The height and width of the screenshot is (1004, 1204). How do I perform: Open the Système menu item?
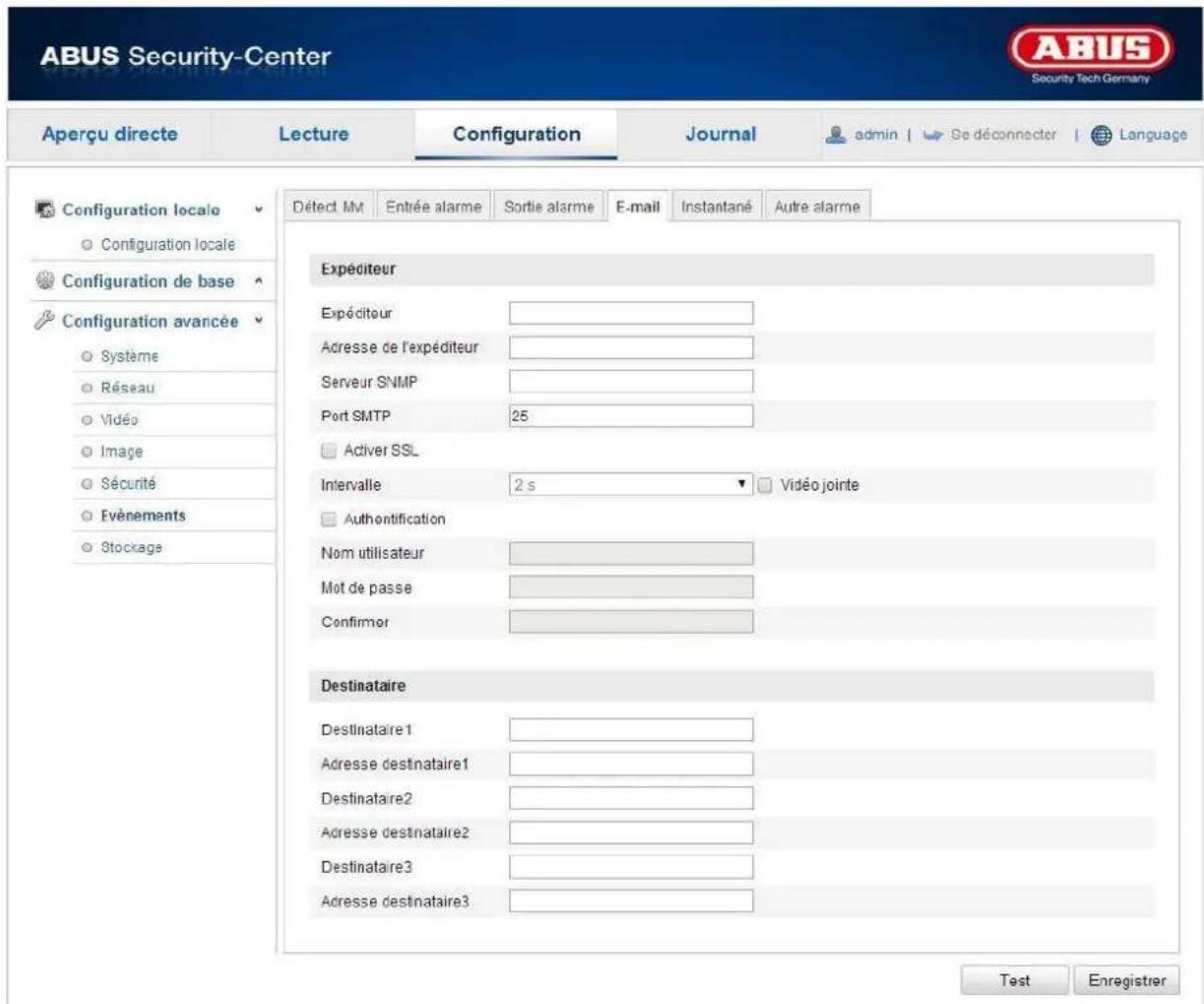(129, 356)
